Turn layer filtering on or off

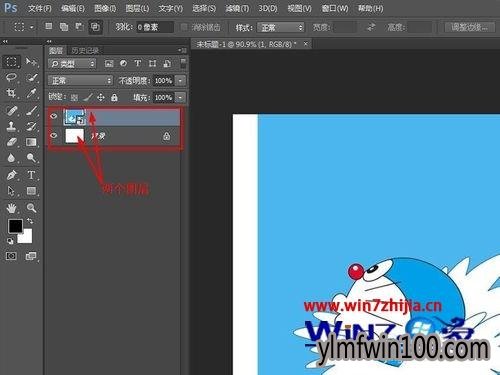[x=183, y=63]
